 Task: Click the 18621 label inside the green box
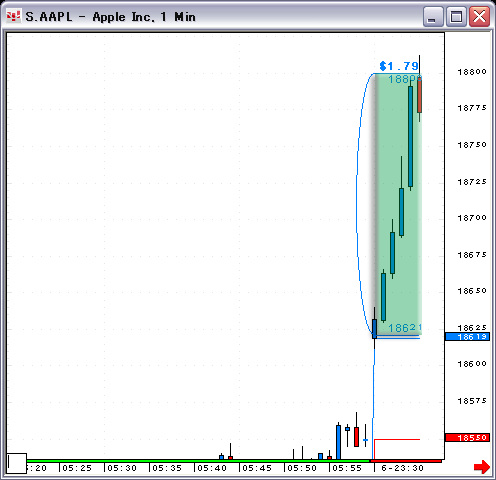405,328
